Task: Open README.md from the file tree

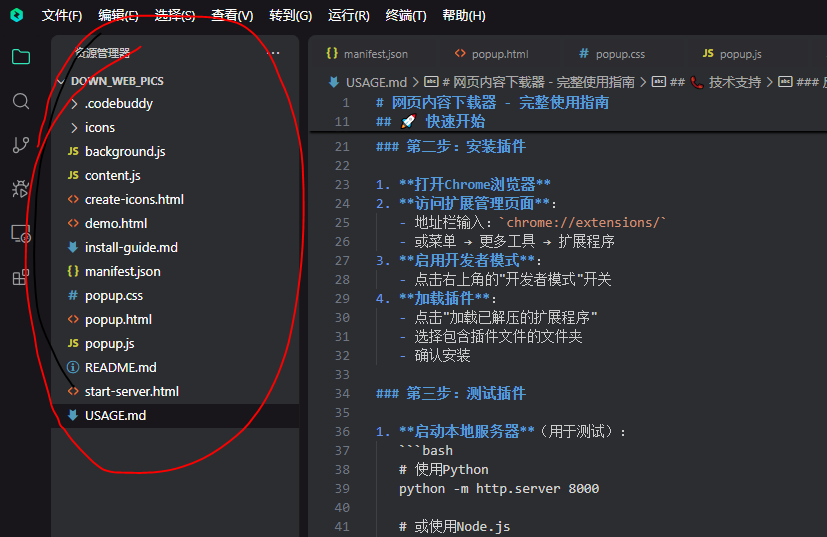Action: point(120,367)
